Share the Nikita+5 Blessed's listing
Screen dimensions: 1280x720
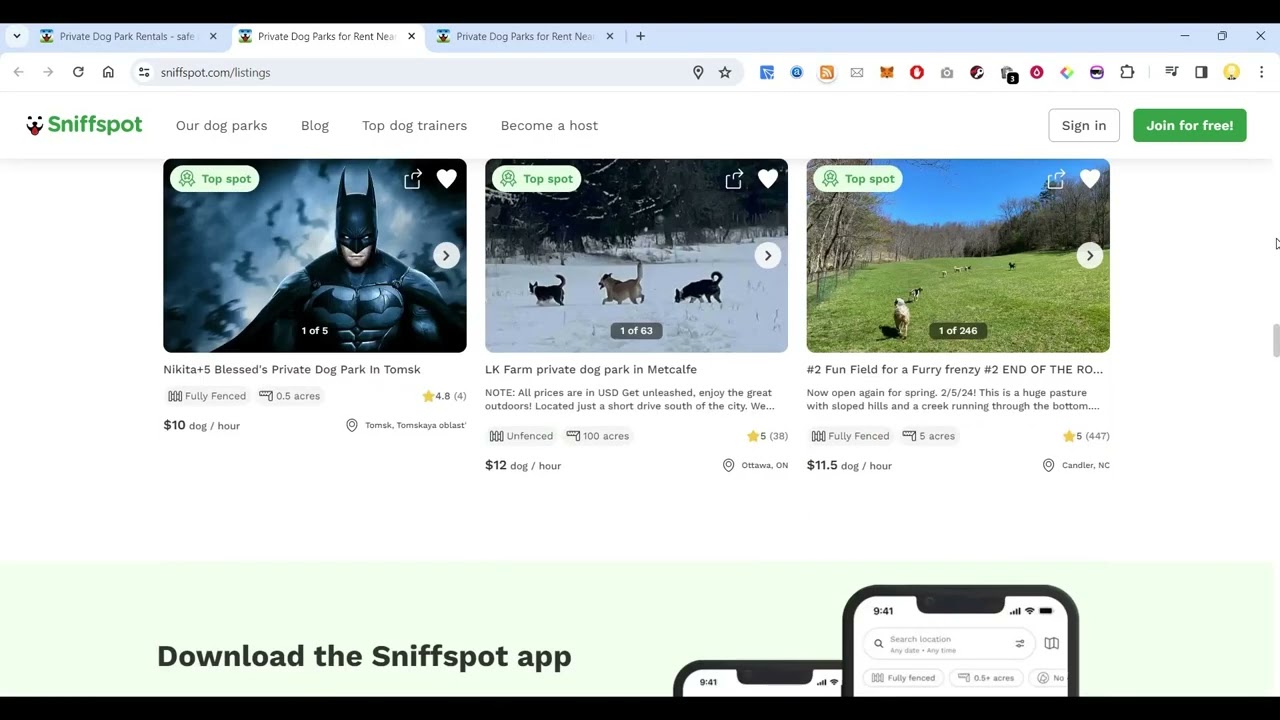(x=413, y=179)
